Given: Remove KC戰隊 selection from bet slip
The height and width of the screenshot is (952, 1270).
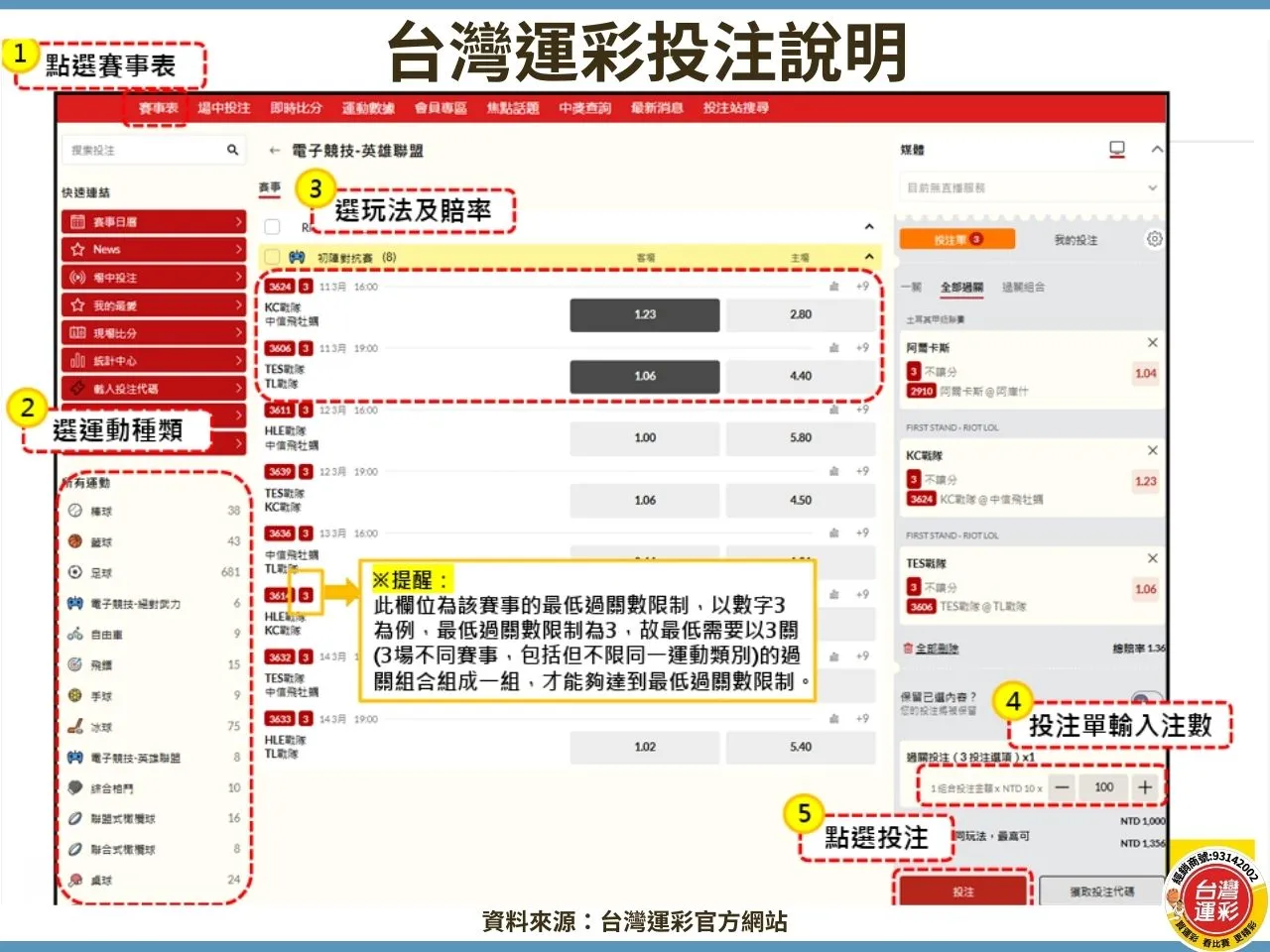Looking at the screenshot, I should coord(1153,450).
